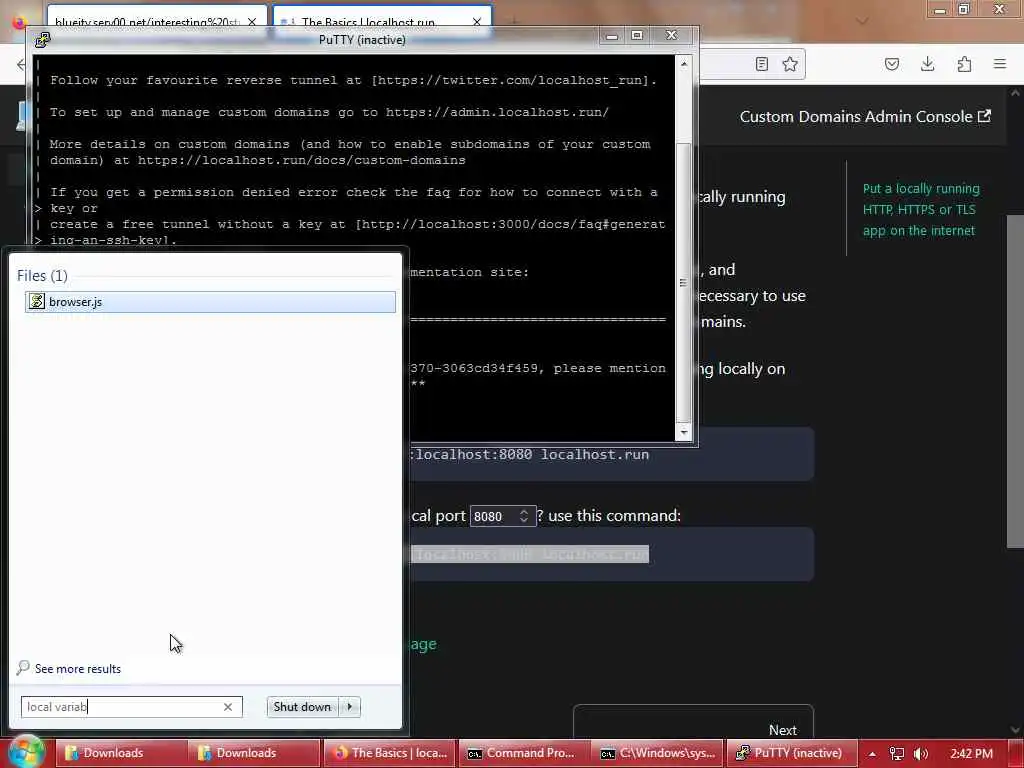This screenshot has width=1024, height=768.
Task: Switch to the blueity.serv00.net tab
Action: (x=147, y=22)
